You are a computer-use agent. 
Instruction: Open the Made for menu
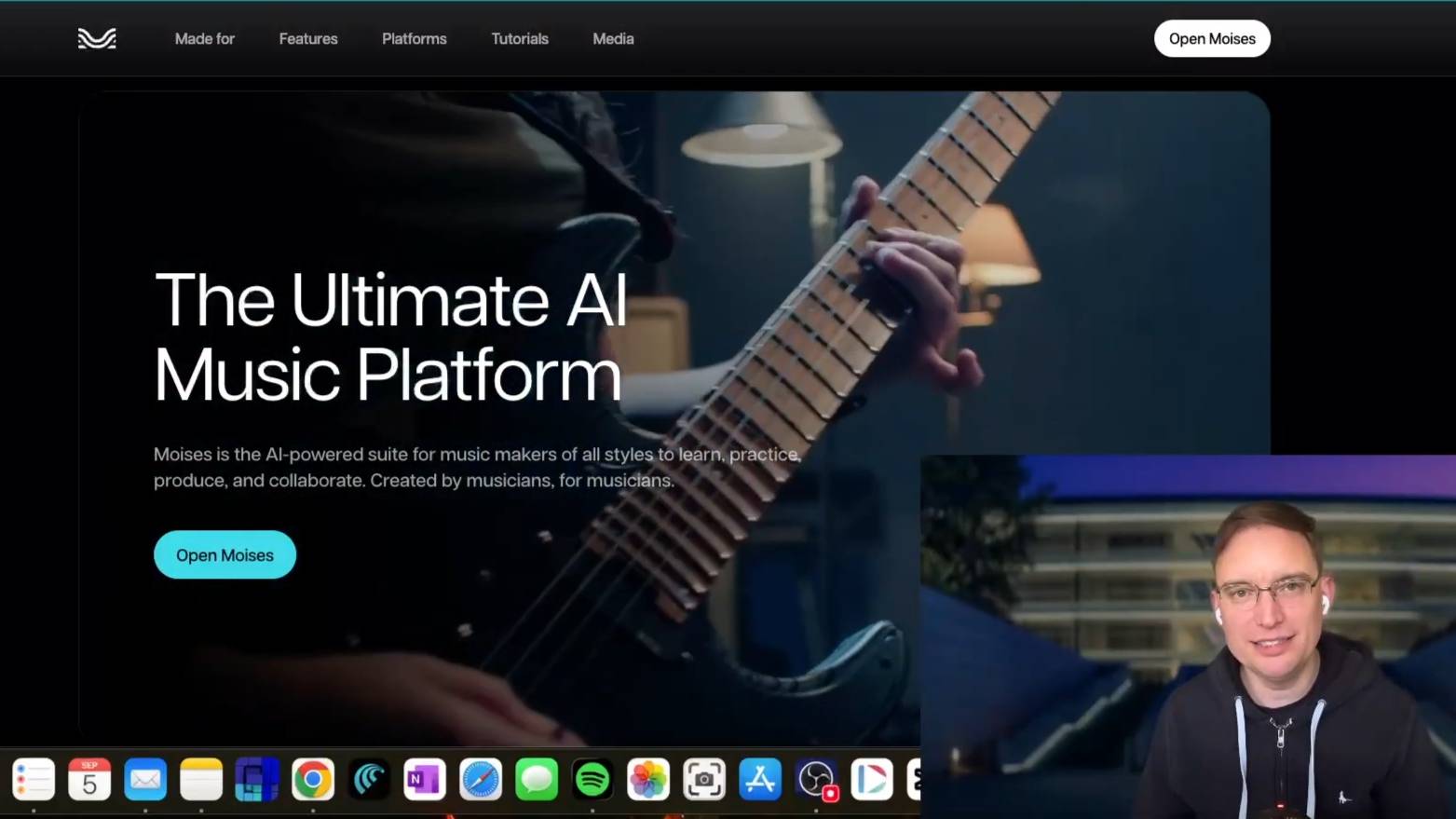(x=205, y=39)
